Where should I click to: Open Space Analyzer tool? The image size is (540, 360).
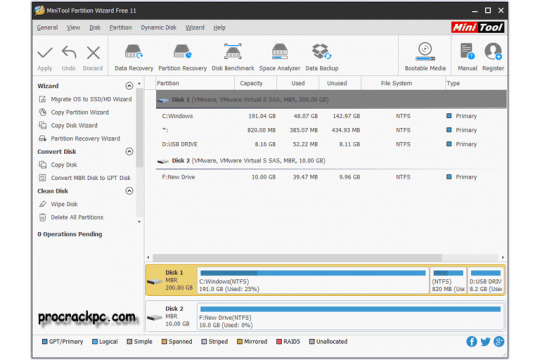280,58
